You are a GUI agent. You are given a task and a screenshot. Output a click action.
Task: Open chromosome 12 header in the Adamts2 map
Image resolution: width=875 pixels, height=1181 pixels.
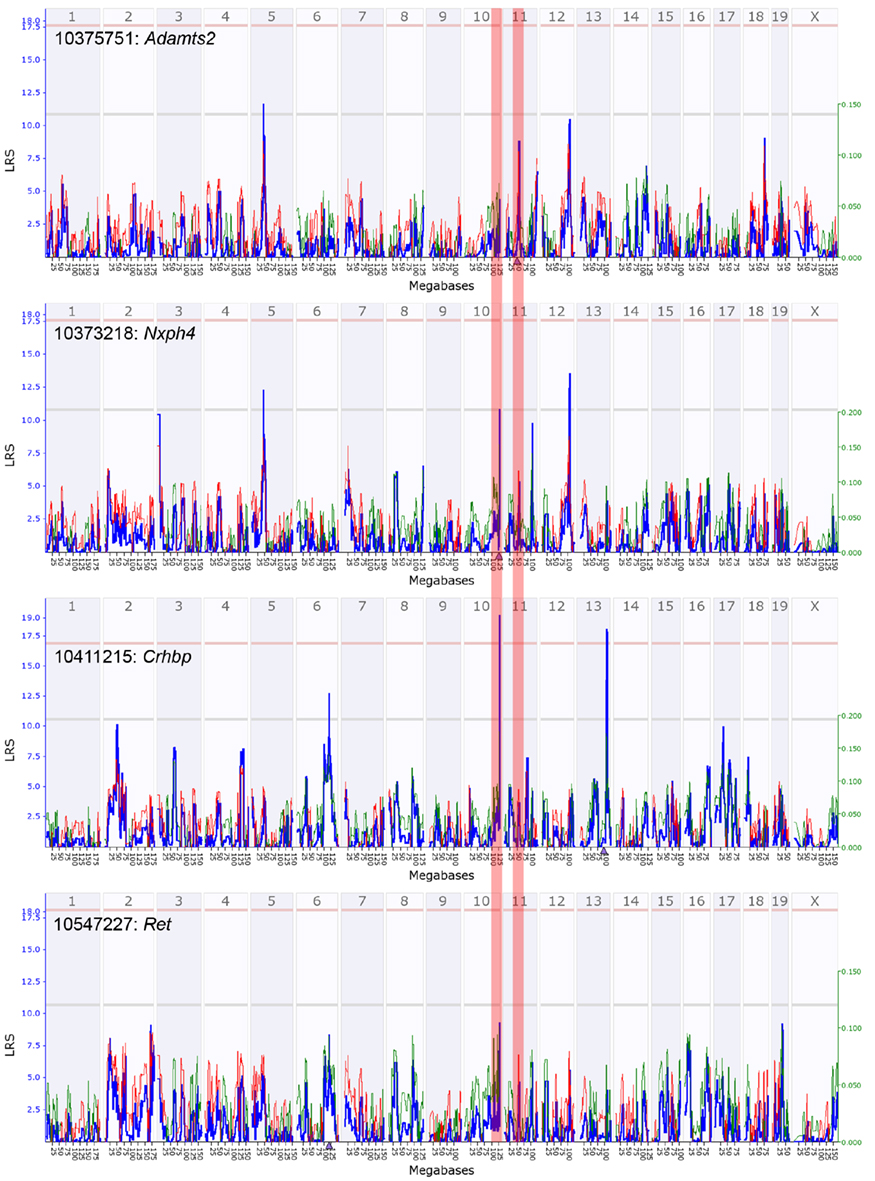[556, 17]
